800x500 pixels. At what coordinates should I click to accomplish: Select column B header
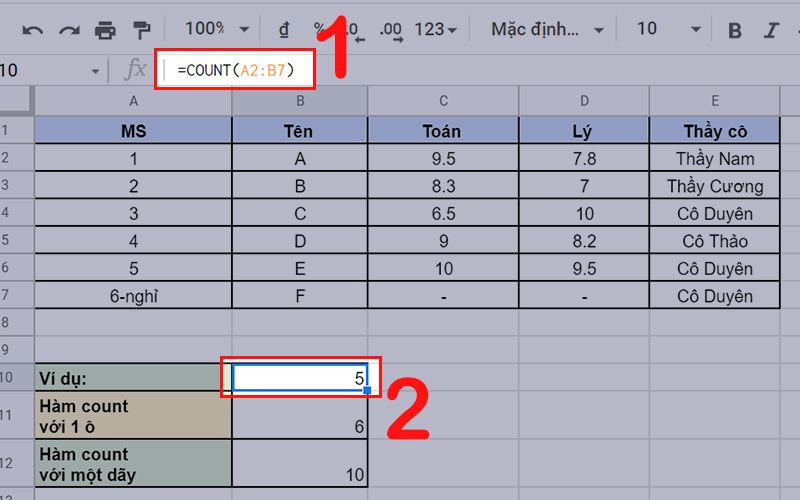pos(300,101)
